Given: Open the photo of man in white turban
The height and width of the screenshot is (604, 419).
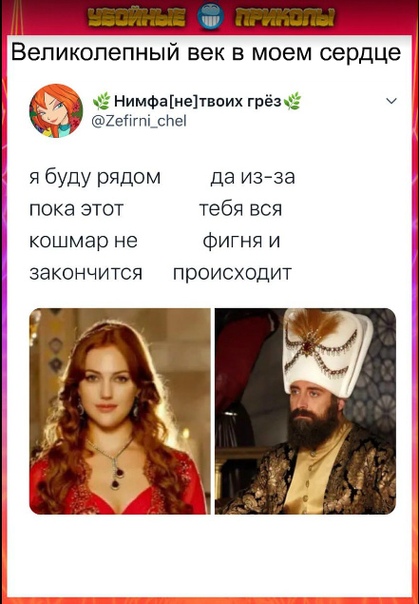Looking at the screenshot, I should tap(305, 411).
